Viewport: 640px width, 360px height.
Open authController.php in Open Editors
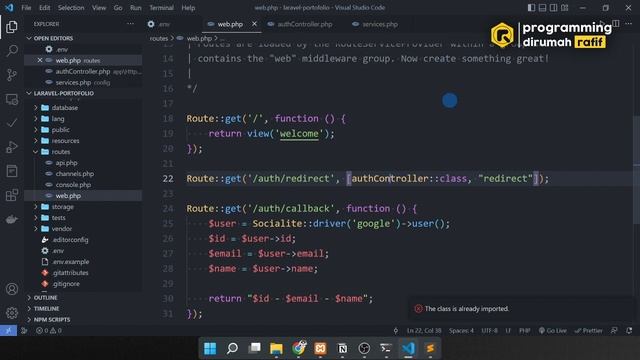[83, 71]
